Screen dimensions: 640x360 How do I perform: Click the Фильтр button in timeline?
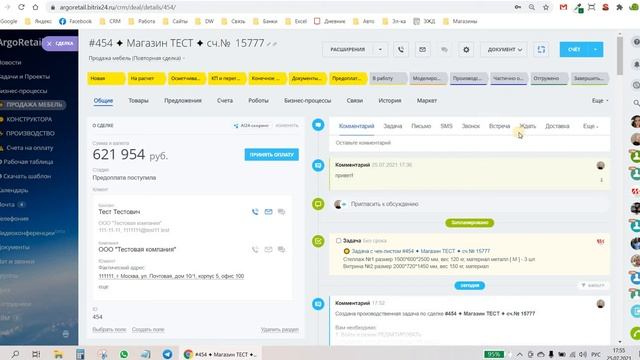593,285
